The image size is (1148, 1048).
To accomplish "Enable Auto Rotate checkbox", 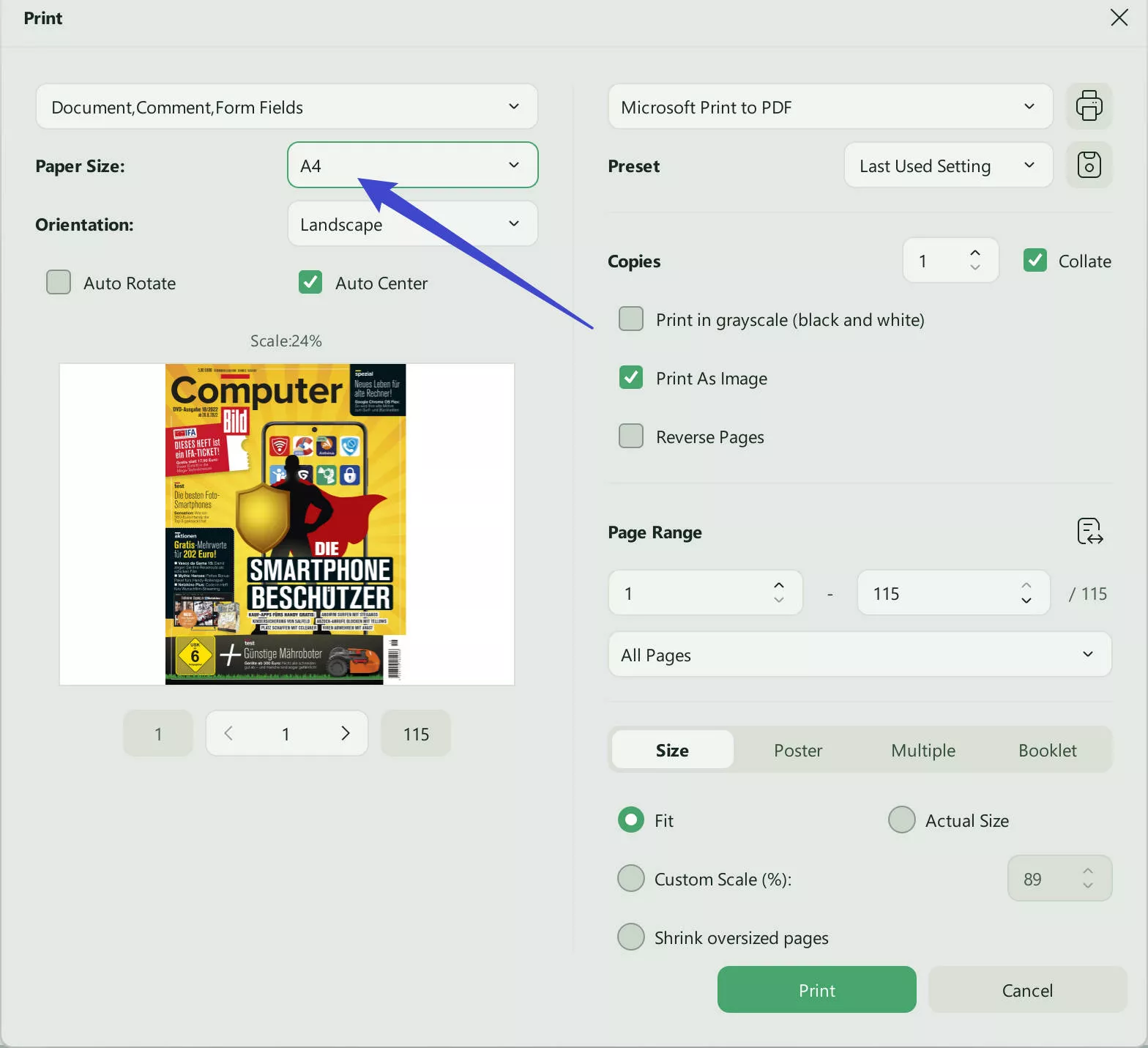I will click(x=59, y=283).
